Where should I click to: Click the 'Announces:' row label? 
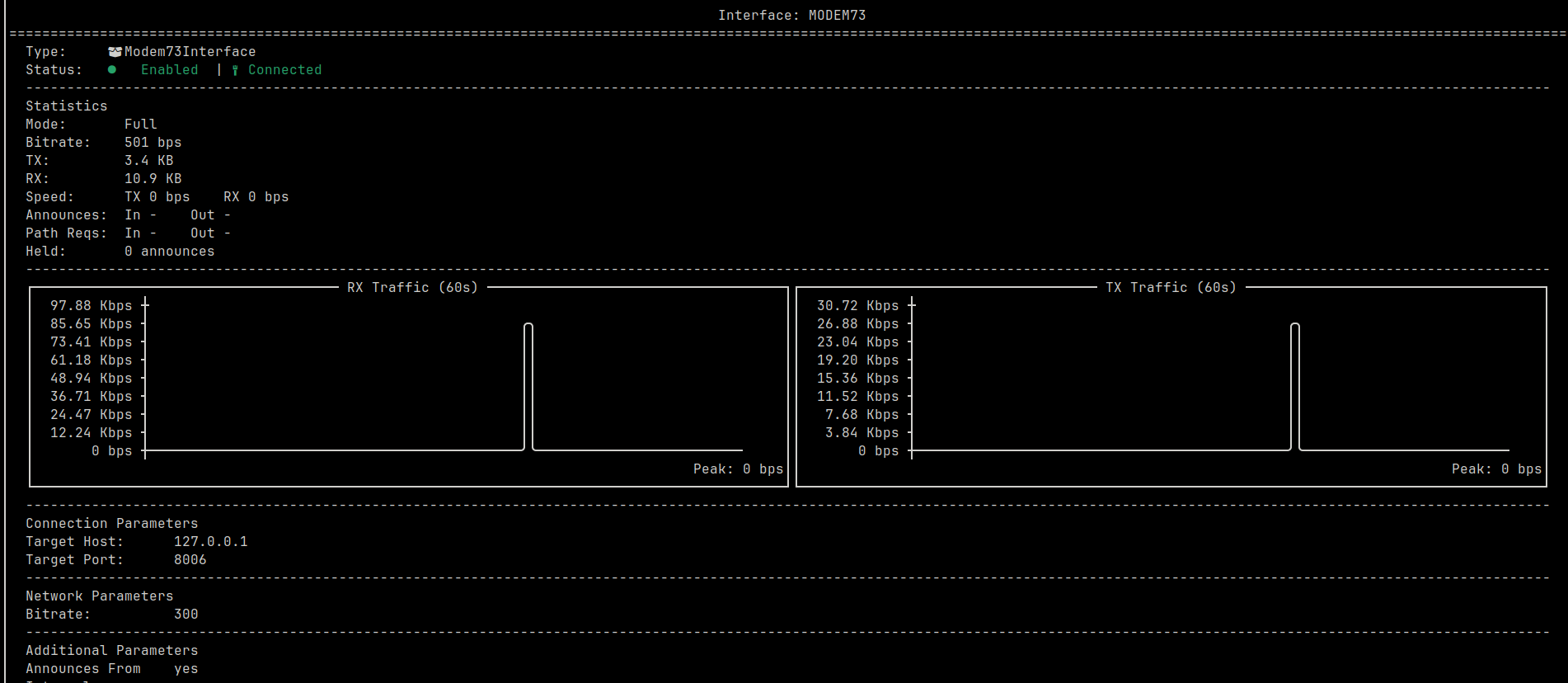pos(67,215)
